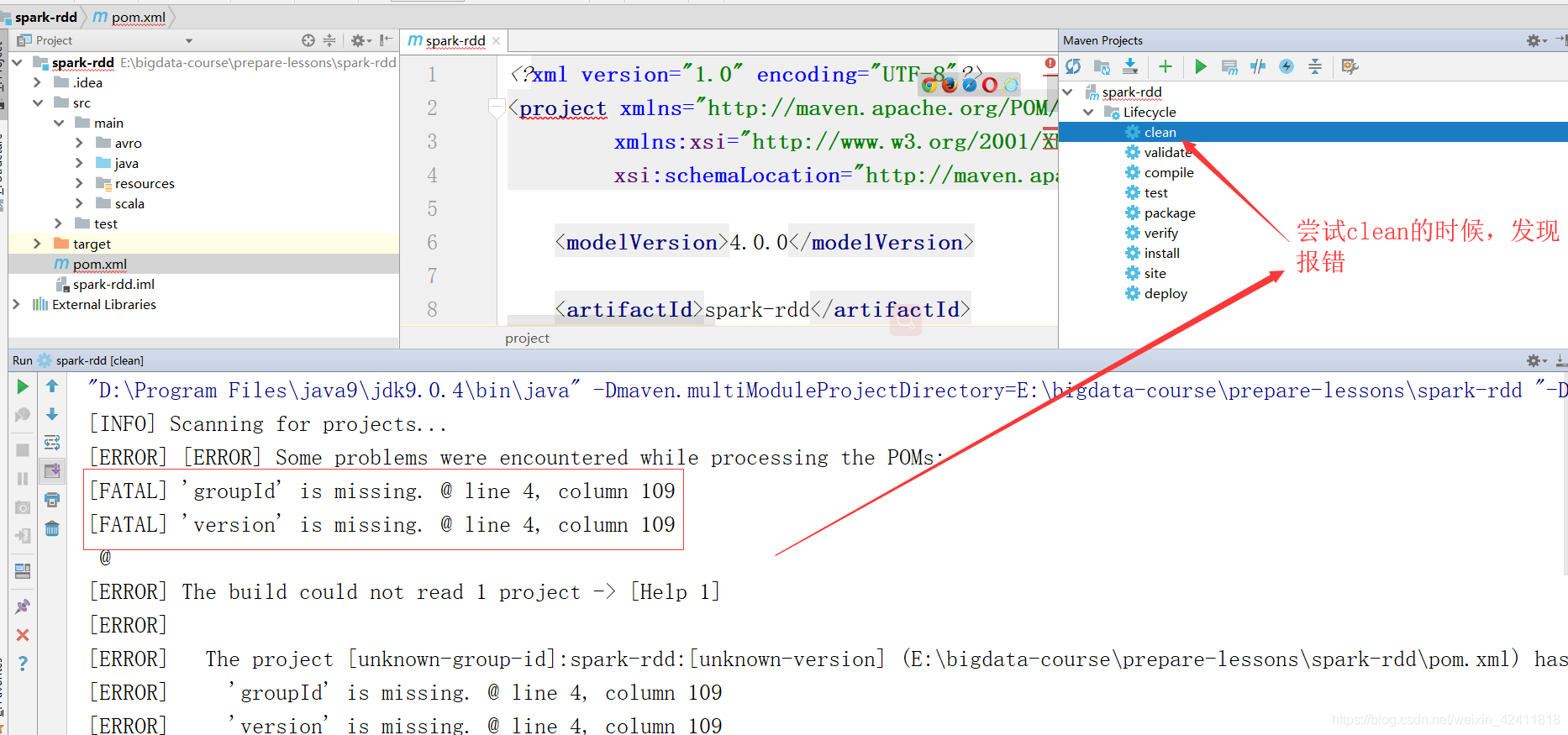This screenshot has height=735, width=1568.
Task: Hide the Project tool window
Action: pos(386,40)
